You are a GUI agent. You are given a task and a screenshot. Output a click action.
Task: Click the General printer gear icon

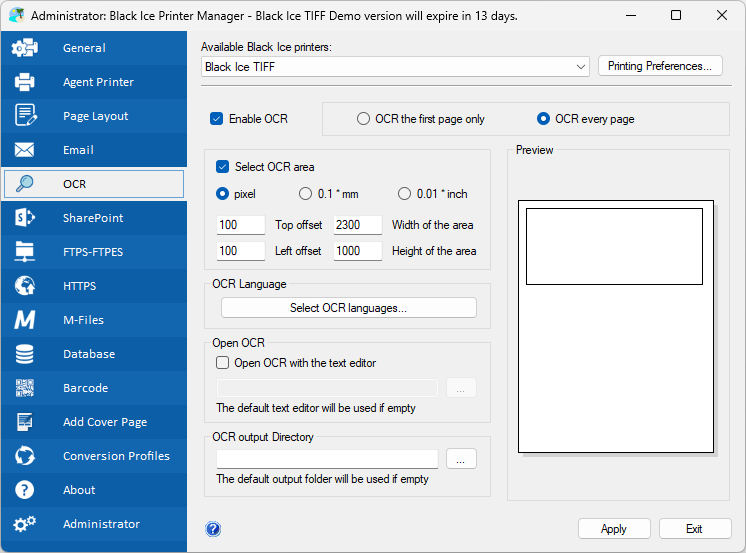[x=25, y=48]
